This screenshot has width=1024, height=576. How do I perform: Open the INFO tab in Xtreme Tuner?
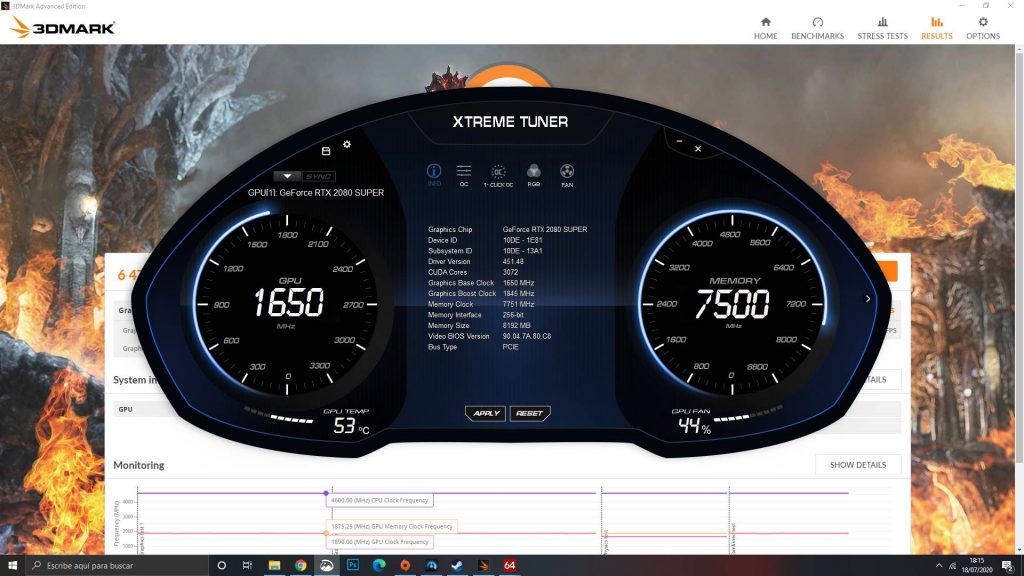[434, 174]
